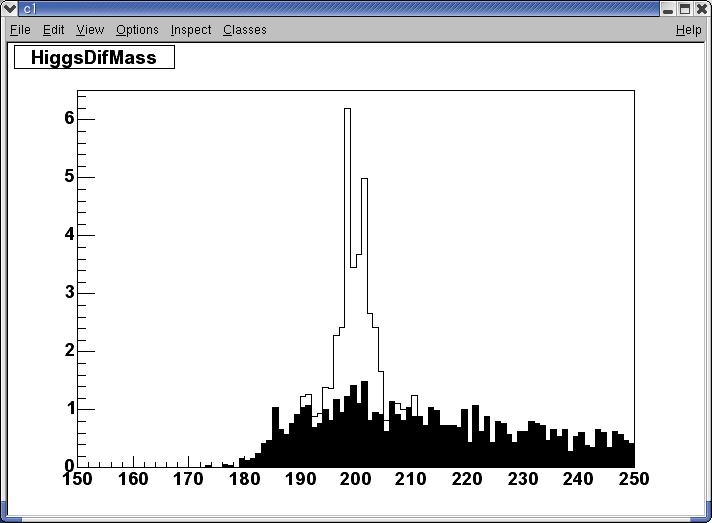Click y-axis label 3

pyautogui.click(x=69, y=292)
